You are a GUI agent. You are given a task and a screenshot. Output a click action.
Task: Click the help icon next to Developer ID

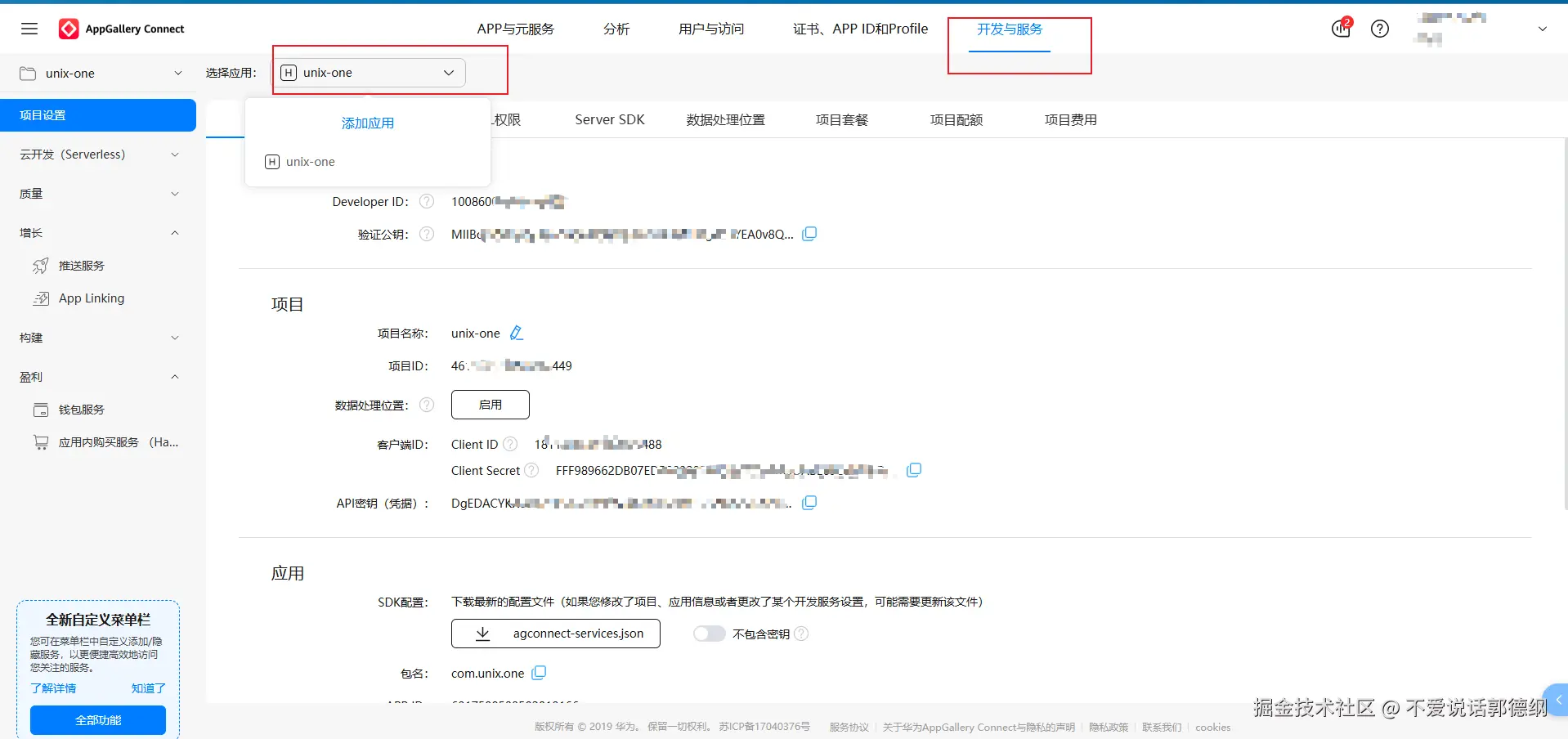pos(427,201)
